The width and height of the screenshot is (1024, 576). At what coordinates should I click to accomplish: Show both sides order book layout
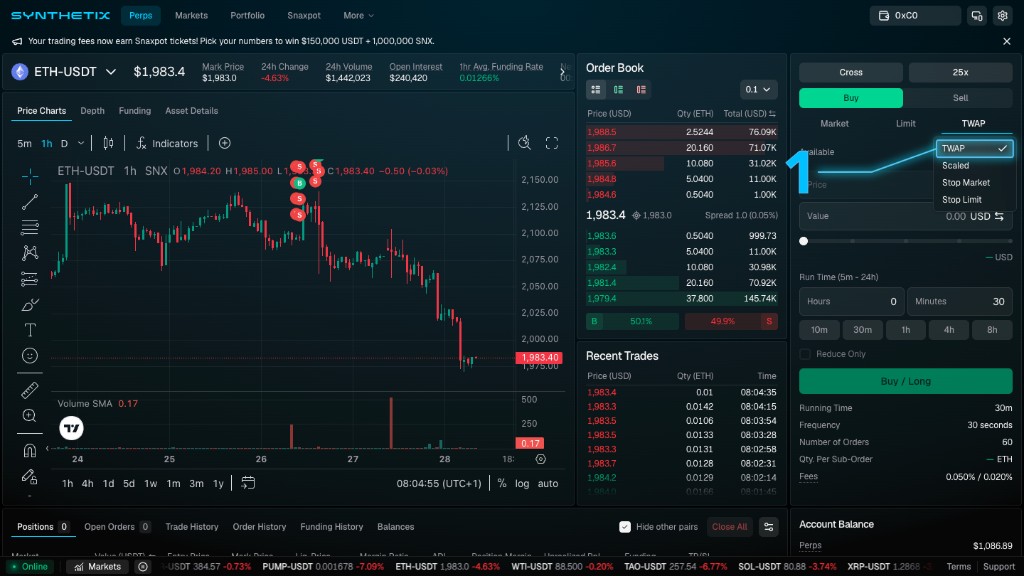[596, 89]
